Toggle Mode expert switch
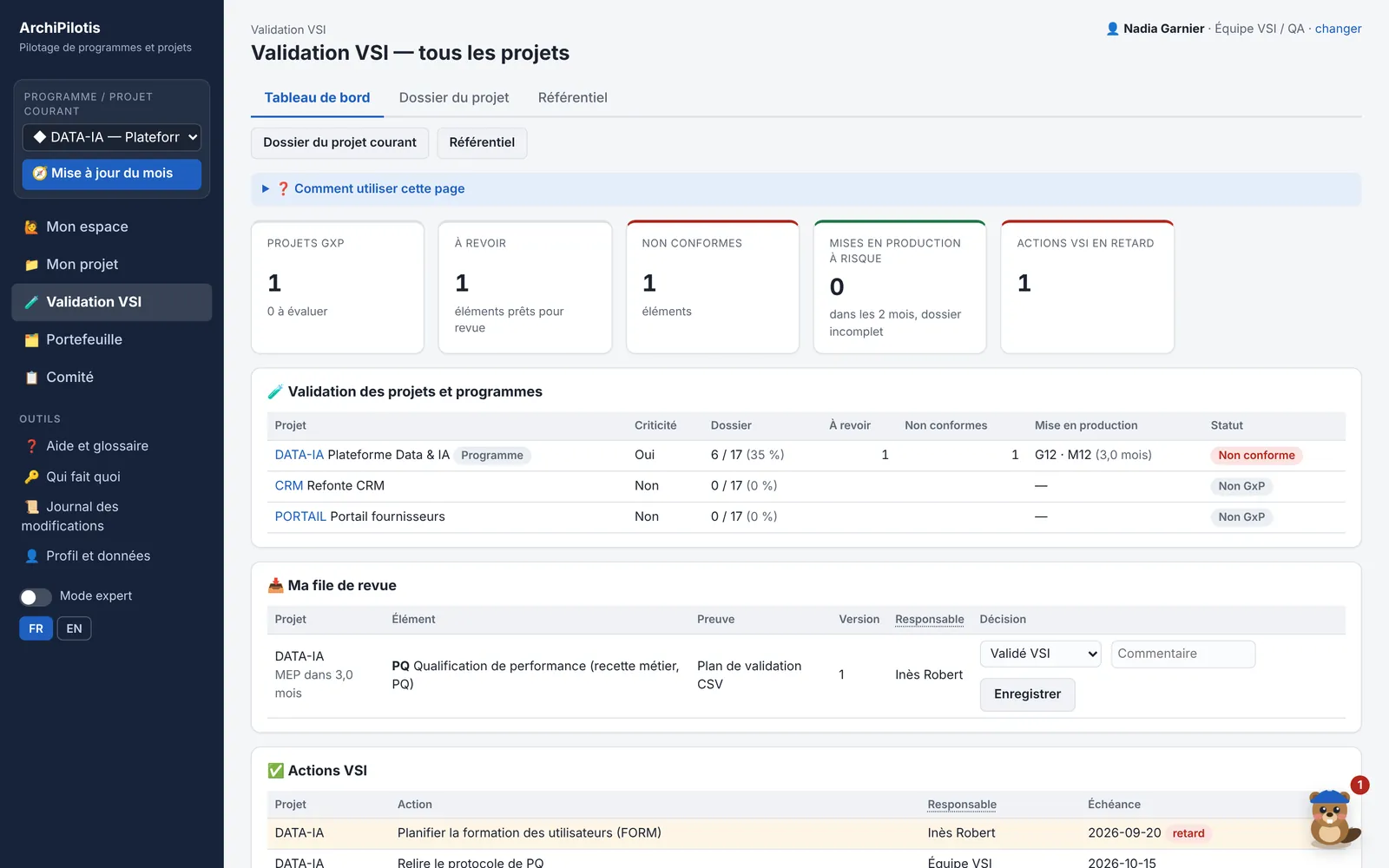Image resolution: width=1389 pixels, height=868 pixels. pos(36,596)
